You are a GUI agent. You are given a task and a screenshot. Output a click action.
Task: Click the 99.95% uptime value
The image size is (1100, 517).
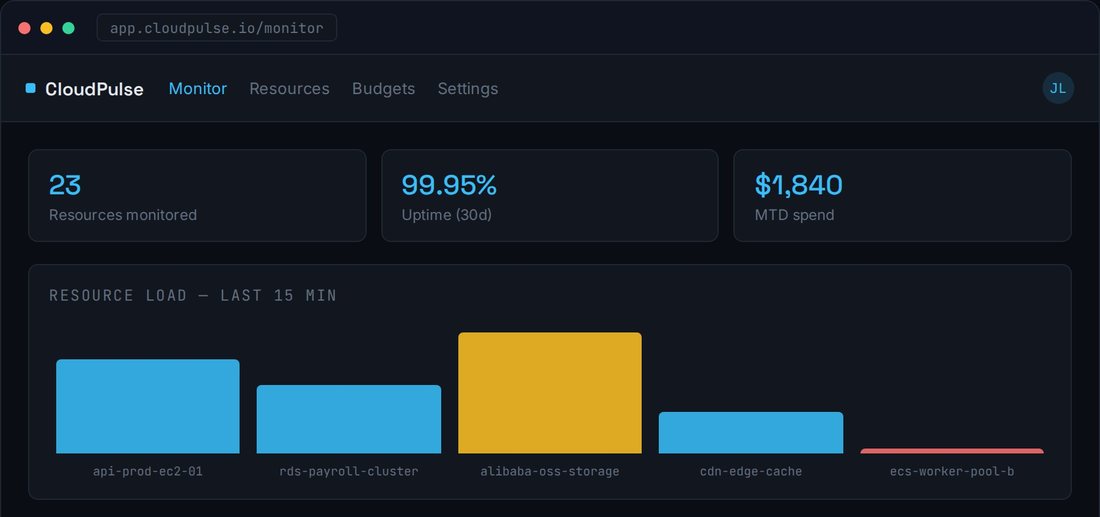click(449, 185)
